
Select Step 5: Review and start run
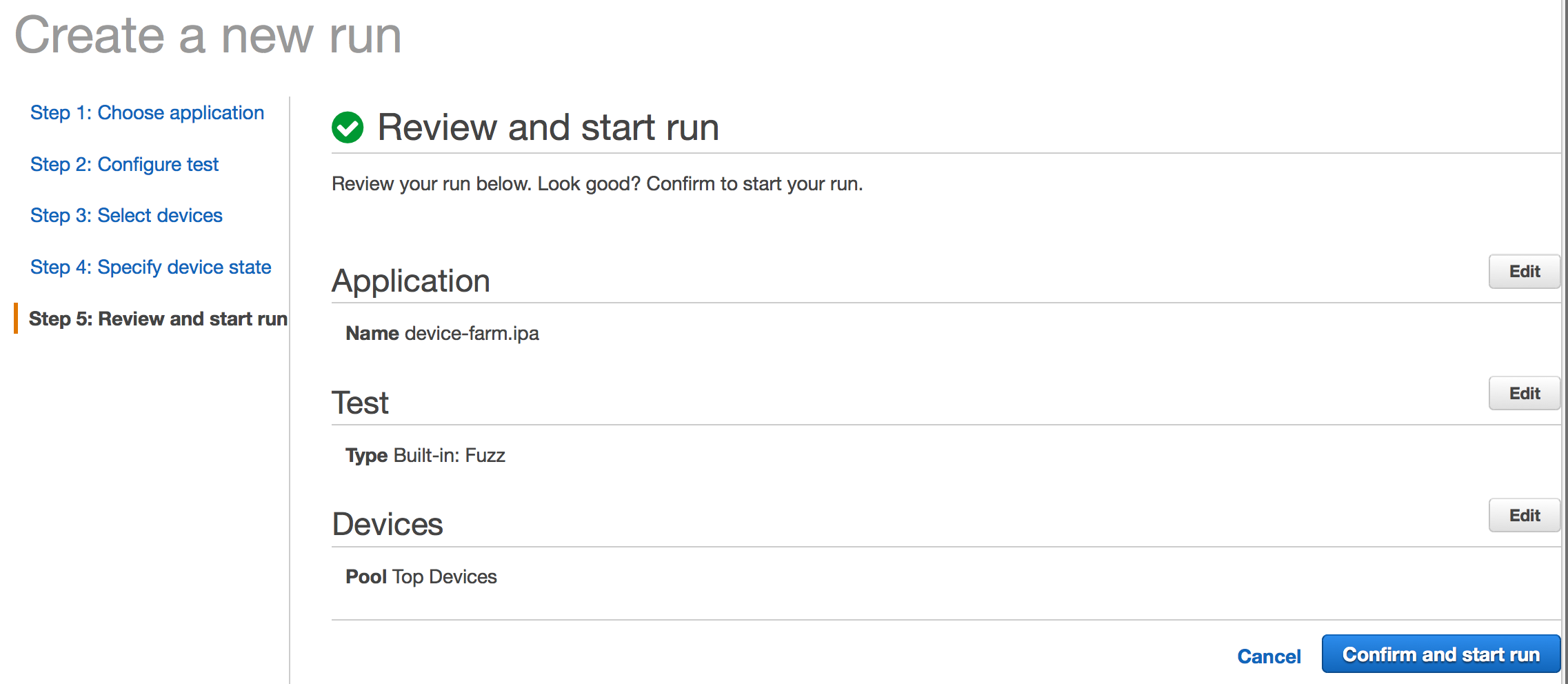158,319
